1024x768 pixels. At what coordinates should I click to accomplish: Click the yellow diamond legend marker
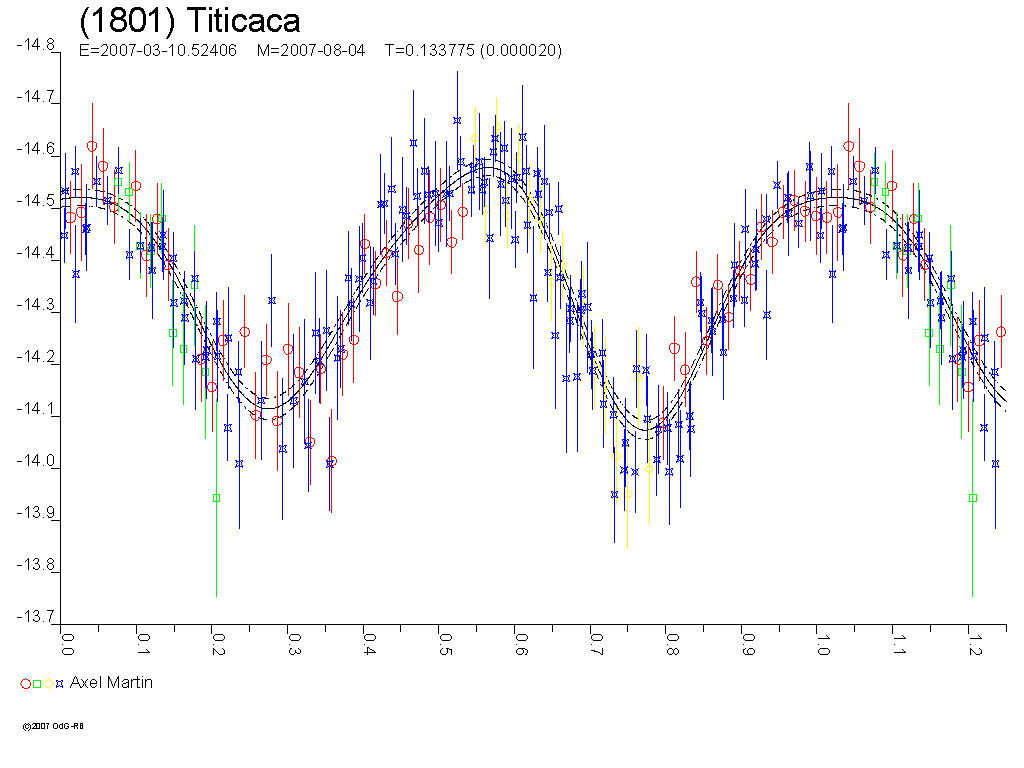(48, 684)
